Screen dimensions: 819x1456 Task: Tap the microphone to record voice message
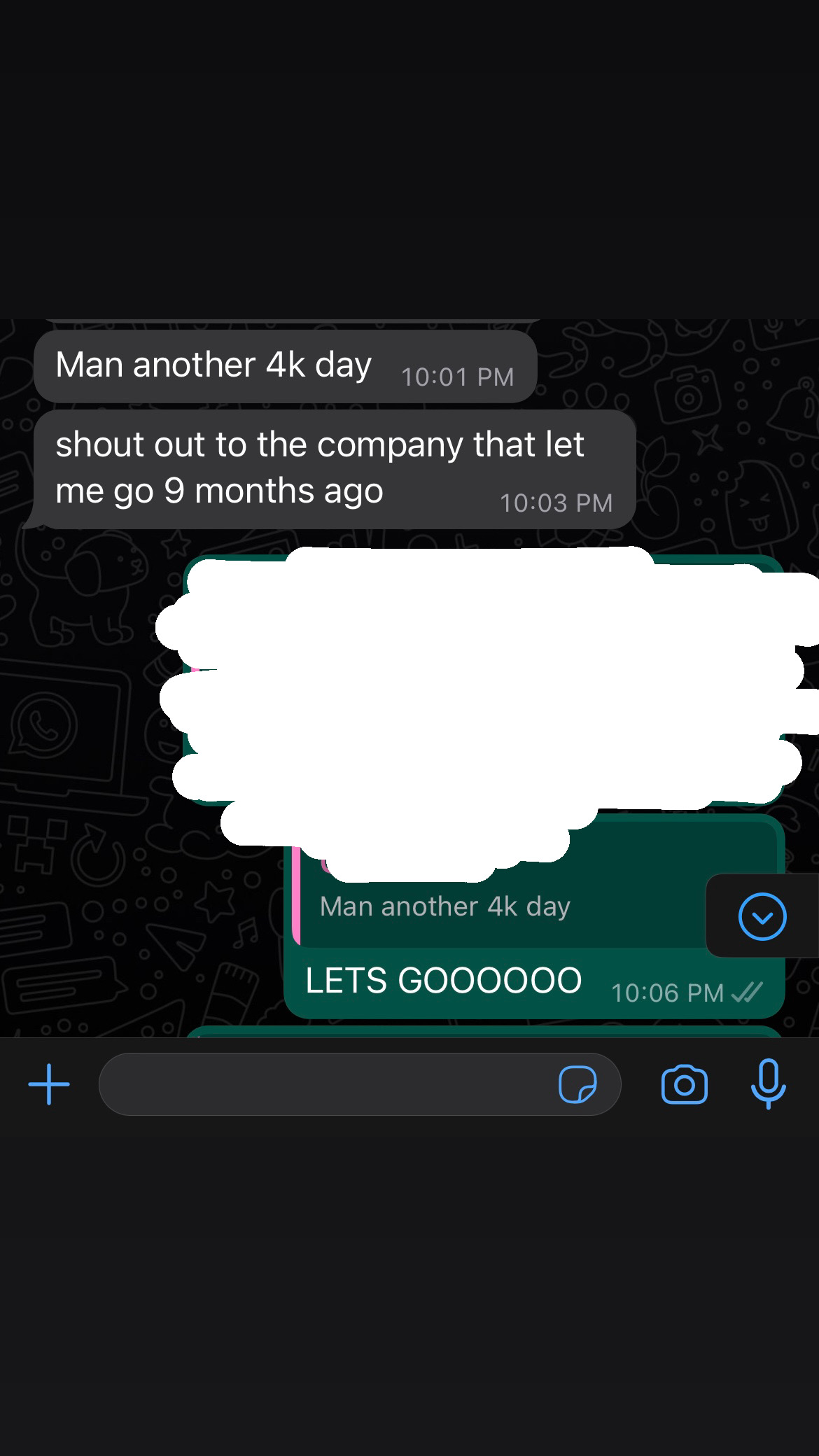click(768, 1084)
